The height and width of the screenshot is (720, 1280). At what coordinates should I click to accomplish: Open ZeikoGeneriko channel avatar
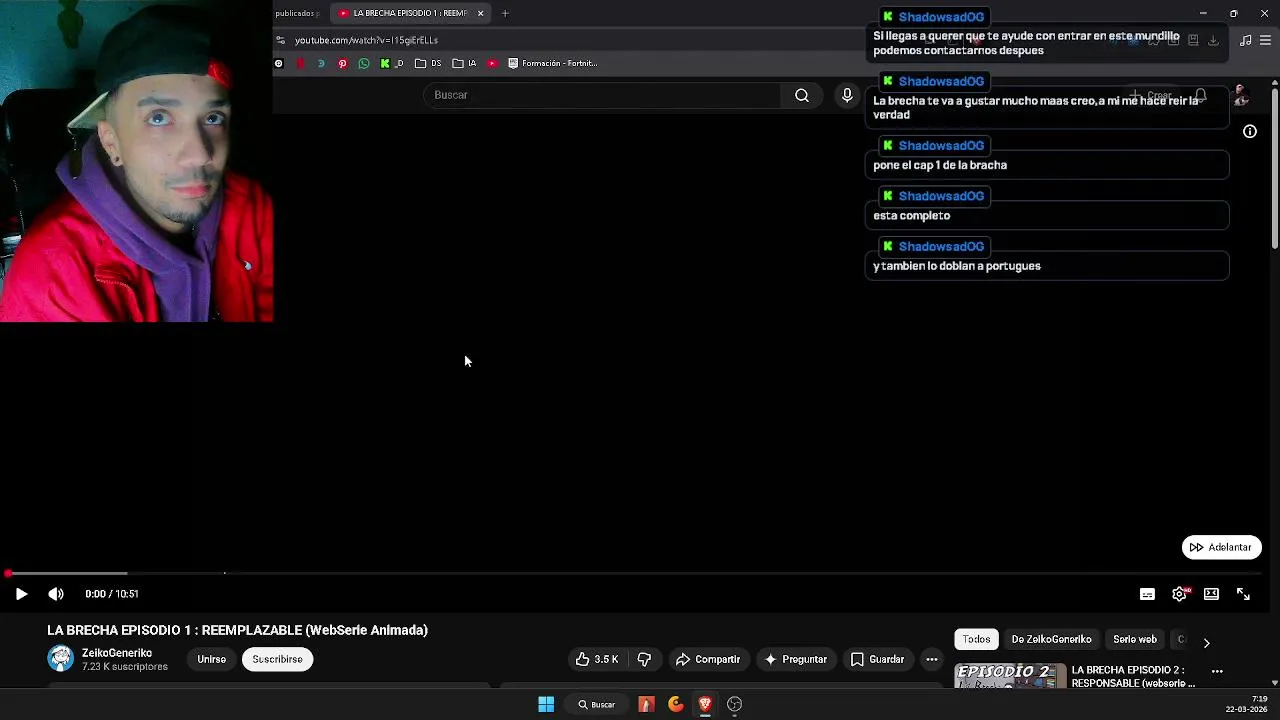coord(61,658)
